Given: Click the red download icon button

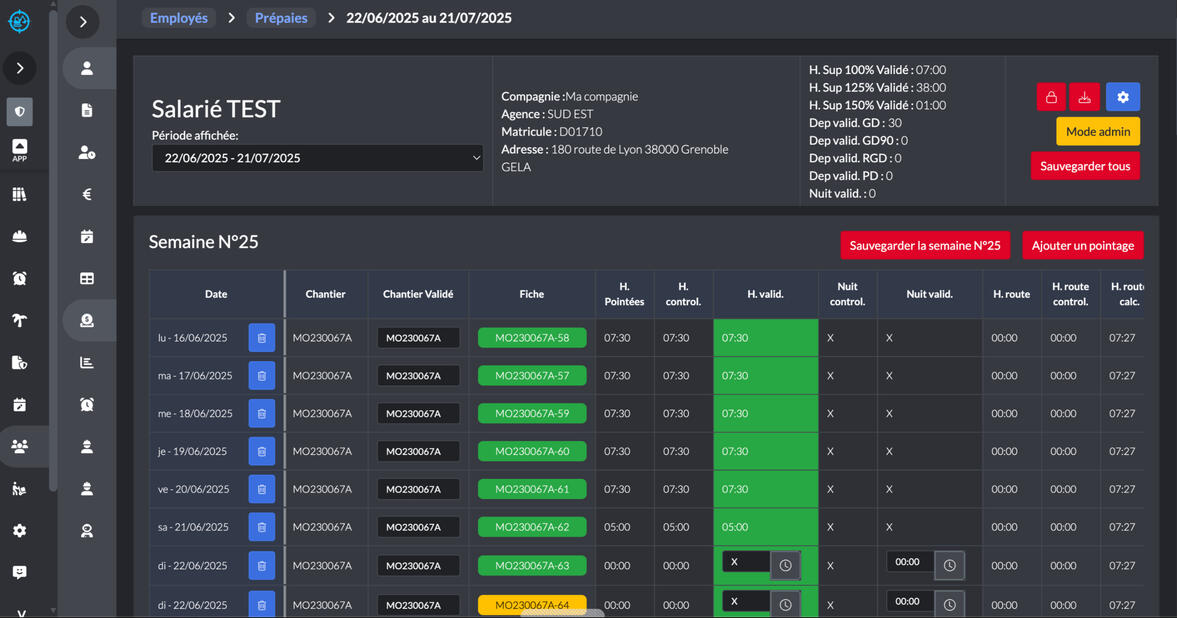Looking at the screenshot, I should click(x=1085, y=97).
